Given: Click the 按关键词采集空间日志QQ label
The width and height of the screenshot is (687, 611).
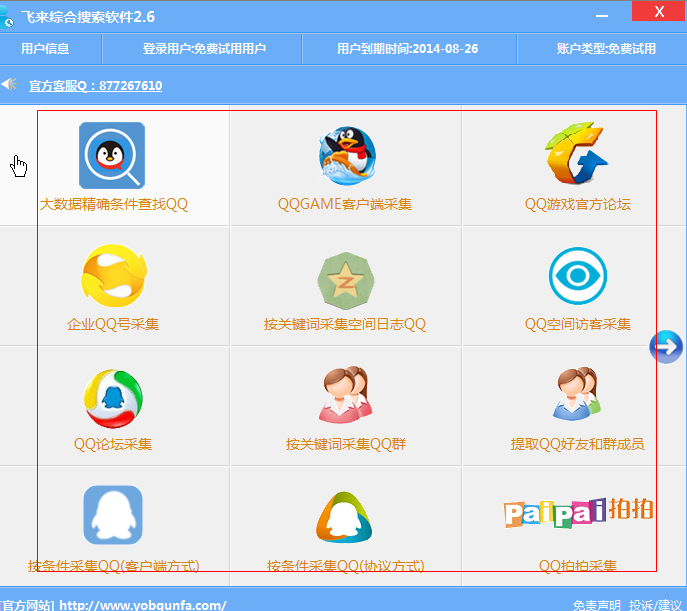Looking at the screenshot, I should [345, 324].
